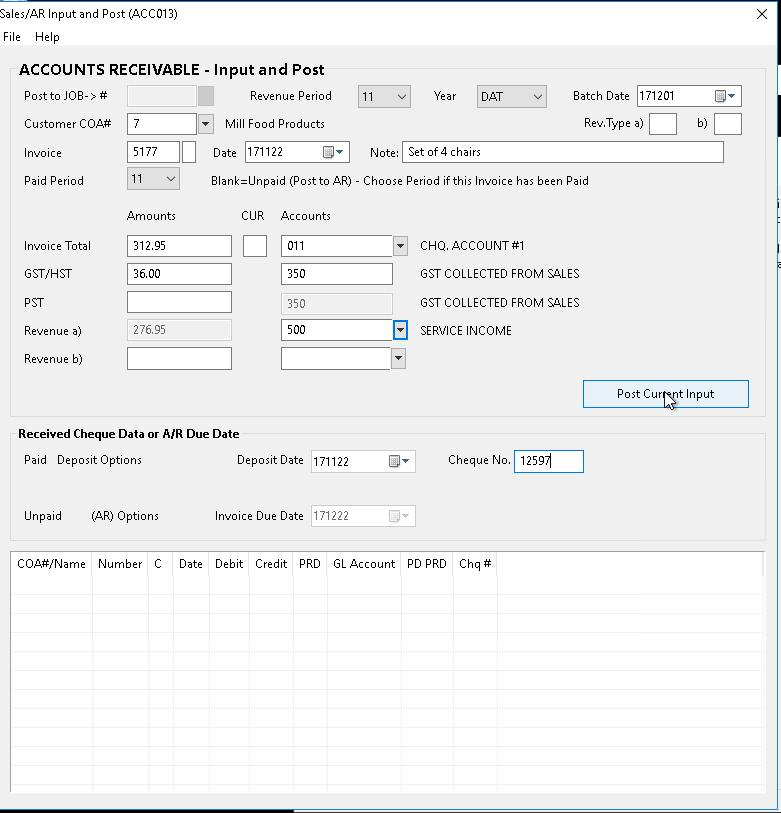Click the Mill Food Products customer name
The height and width of the screenshot is (813, 781).
[275, 124]
